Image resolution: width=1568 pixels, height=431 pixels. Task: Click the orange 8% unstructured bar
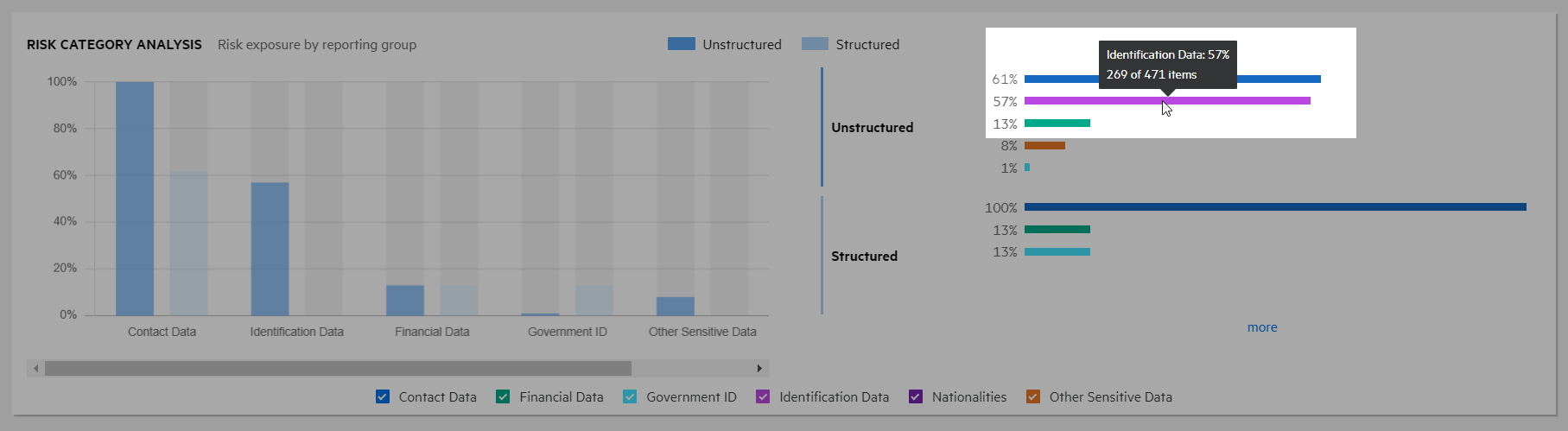[x=1044, y=146]
